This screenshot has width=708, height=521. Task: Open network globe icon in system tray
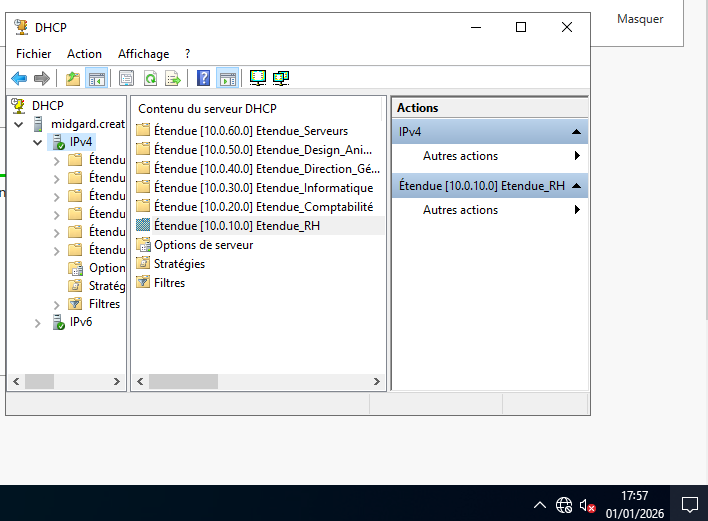[x=564, y=505]
